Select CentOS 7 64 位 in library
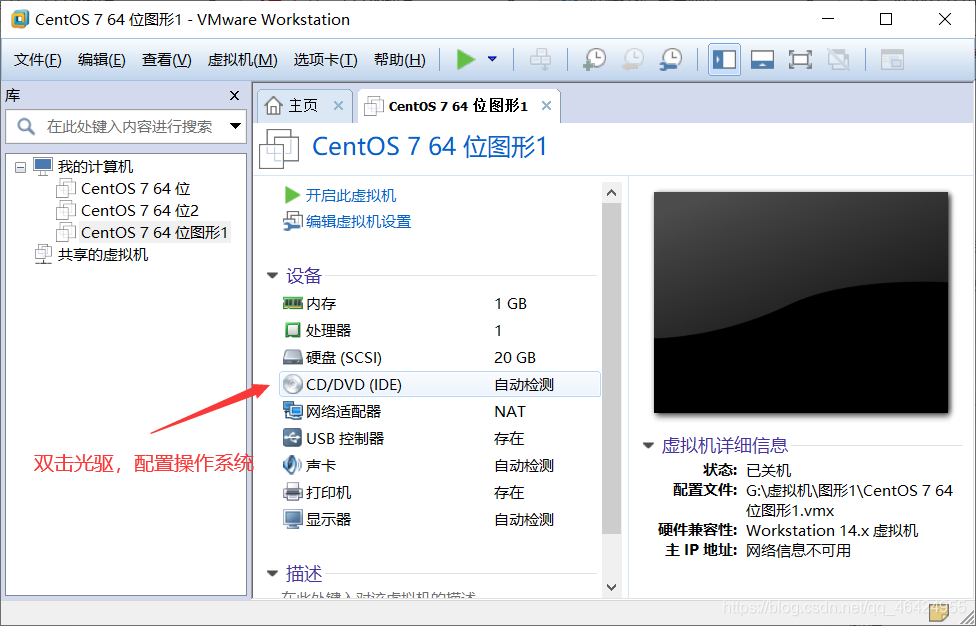The height and width of the screenshot is (626, 976). pos(136,189)
